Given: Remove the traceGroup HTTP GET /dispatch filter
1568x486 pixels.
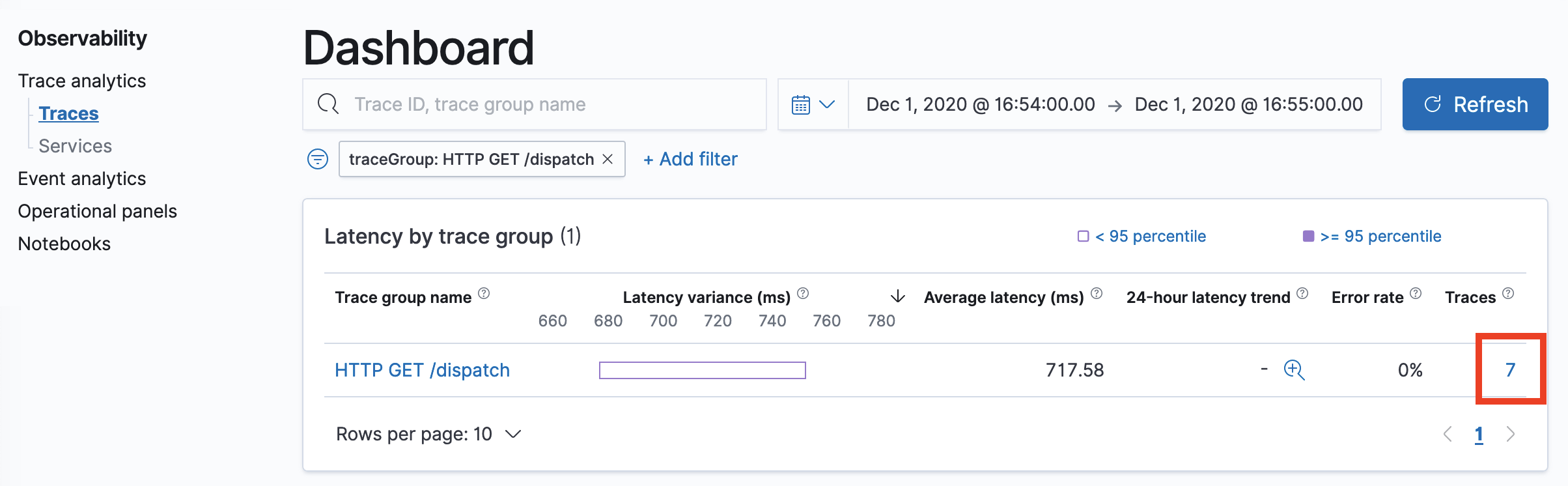Looking at the screenshot, I should click(608, 159).
